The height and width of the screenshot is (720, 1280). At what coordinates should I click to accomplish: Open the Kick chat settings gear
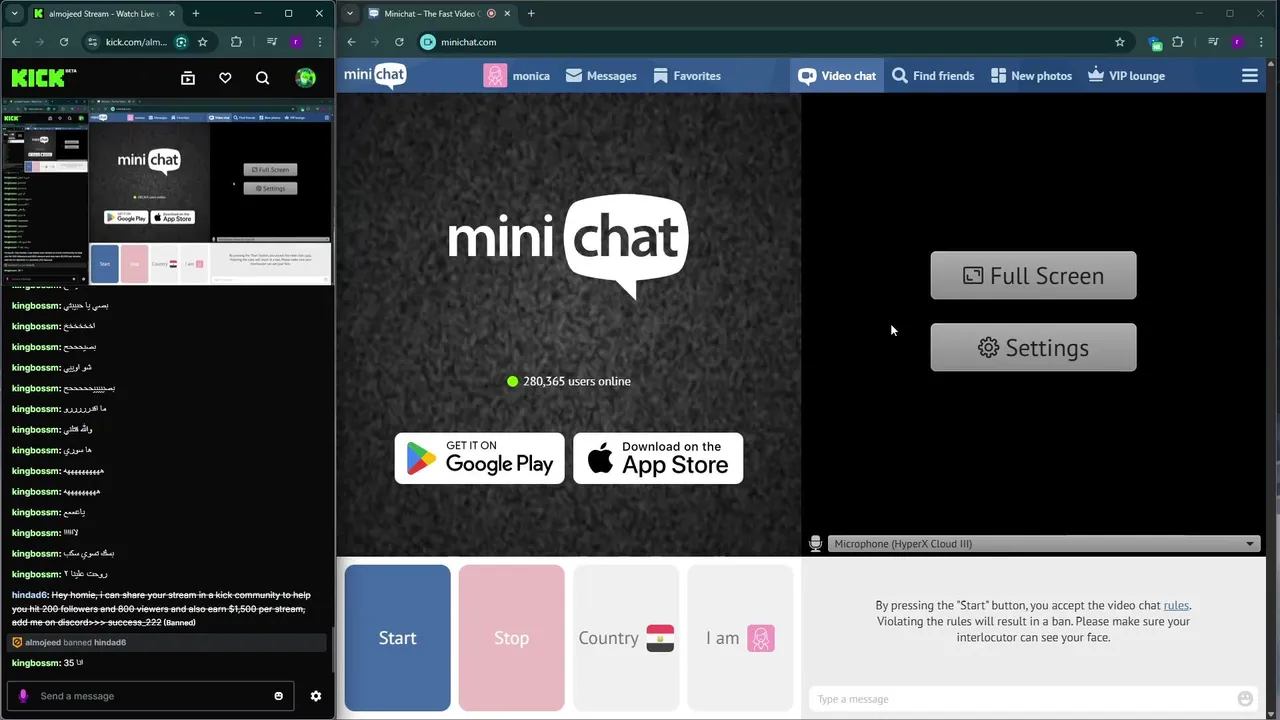point(316,696)
